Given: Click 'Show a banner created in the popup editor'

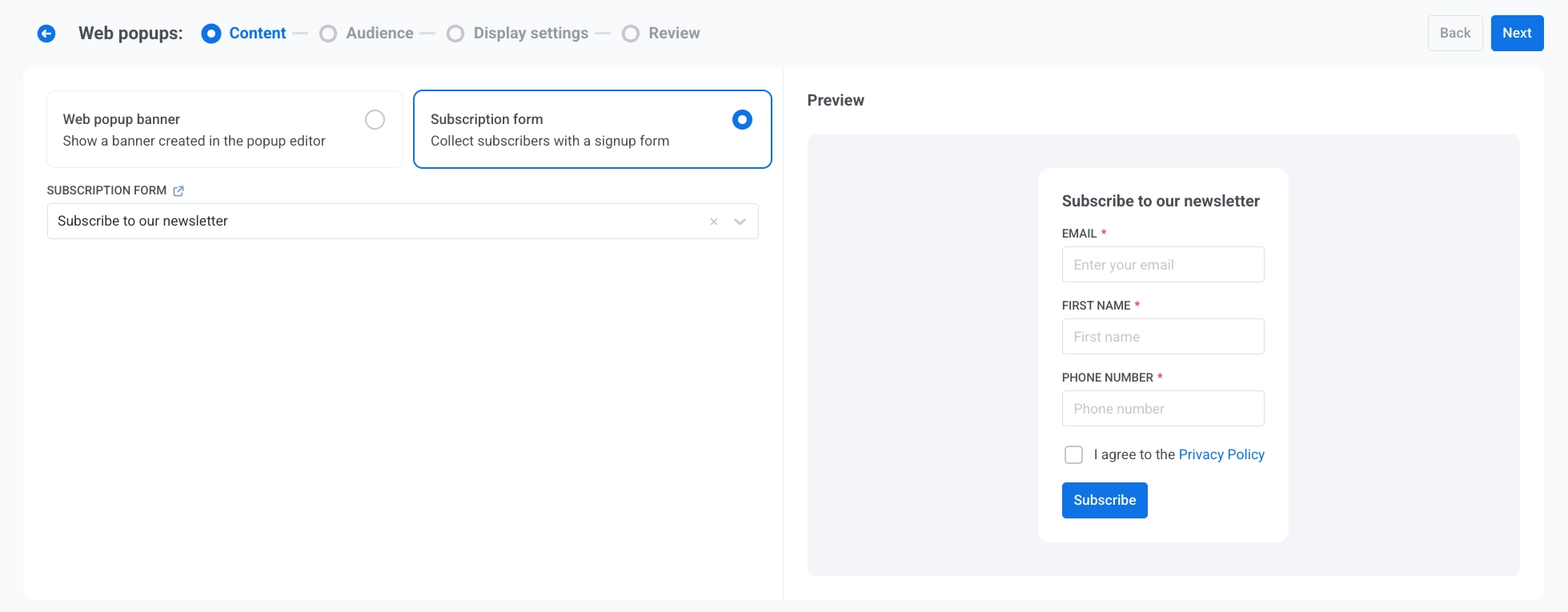Looking at the screenshot, I should [x=194, y=142].
